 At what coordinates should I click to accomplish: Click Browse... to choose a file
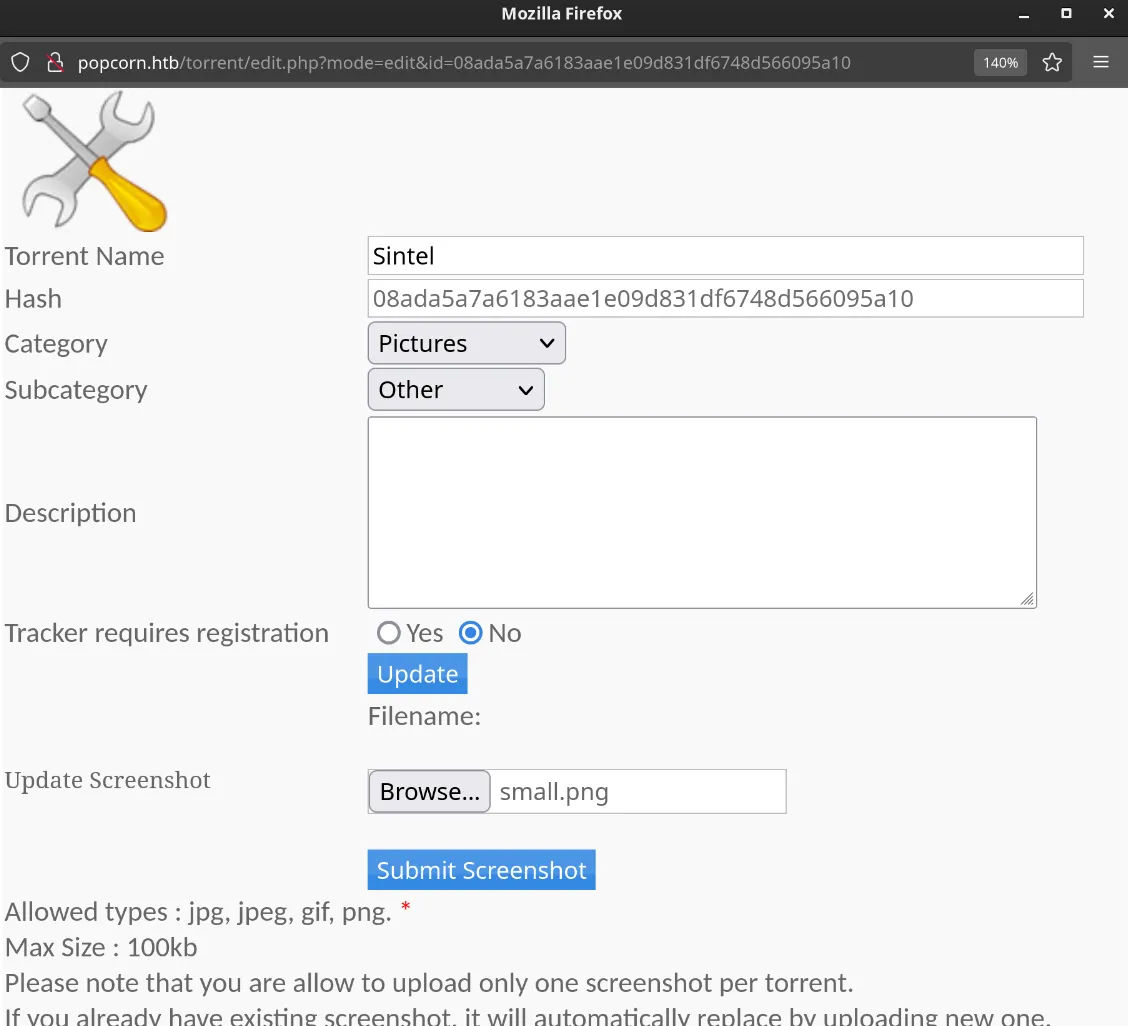(429, 792)
